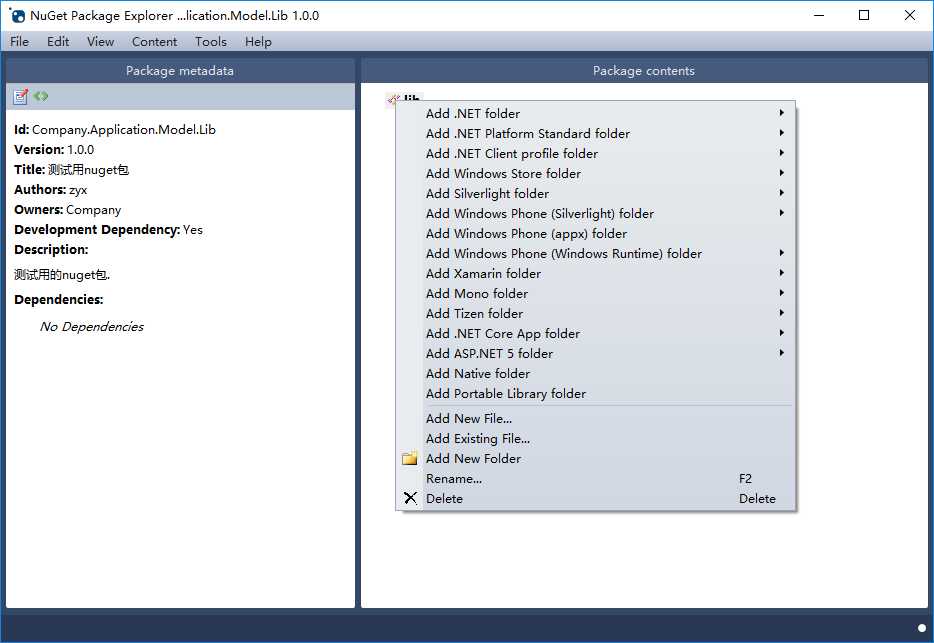934x643 pixels.
Task: Select Delete in context menu
Action: pos(596,498)
